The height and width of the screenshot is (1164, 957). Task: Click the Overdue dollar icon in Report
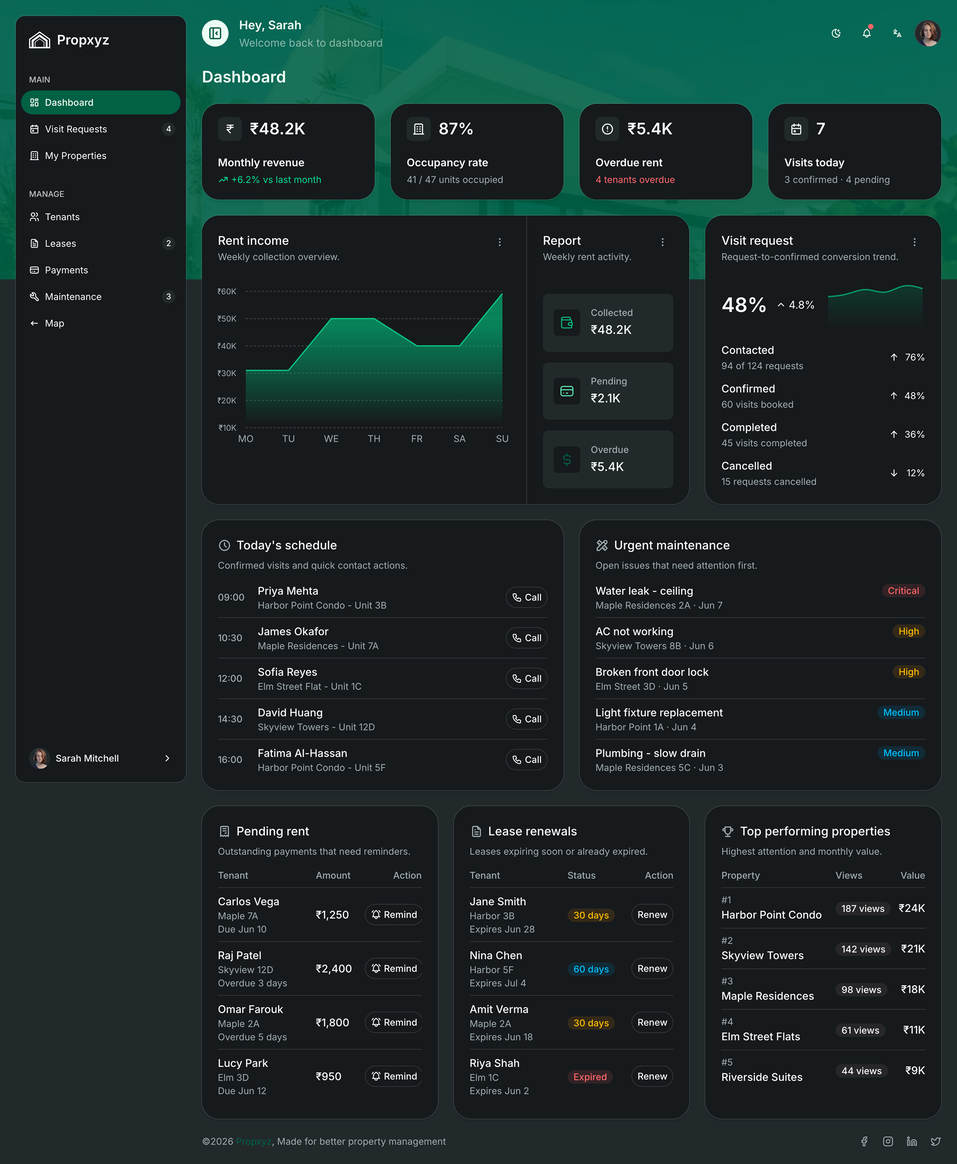[567, 460]
